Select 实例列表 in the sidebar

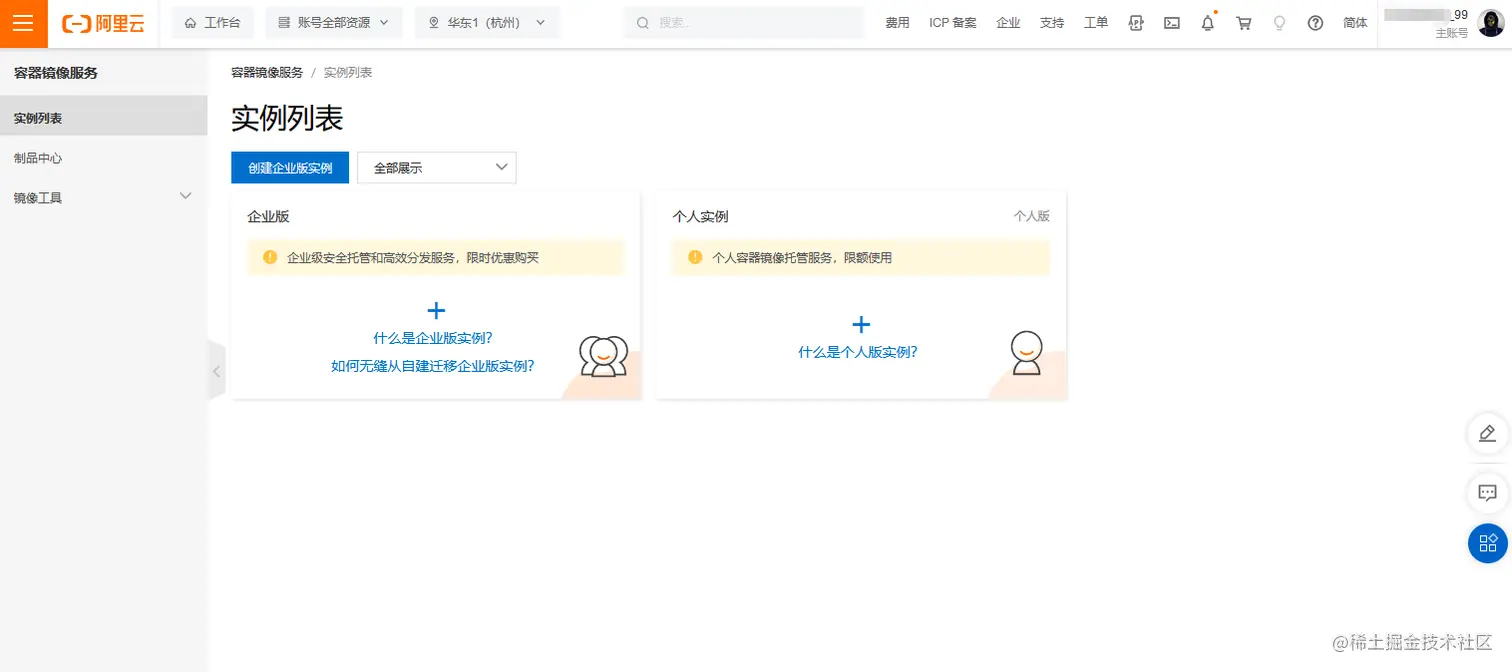[103, 118]
